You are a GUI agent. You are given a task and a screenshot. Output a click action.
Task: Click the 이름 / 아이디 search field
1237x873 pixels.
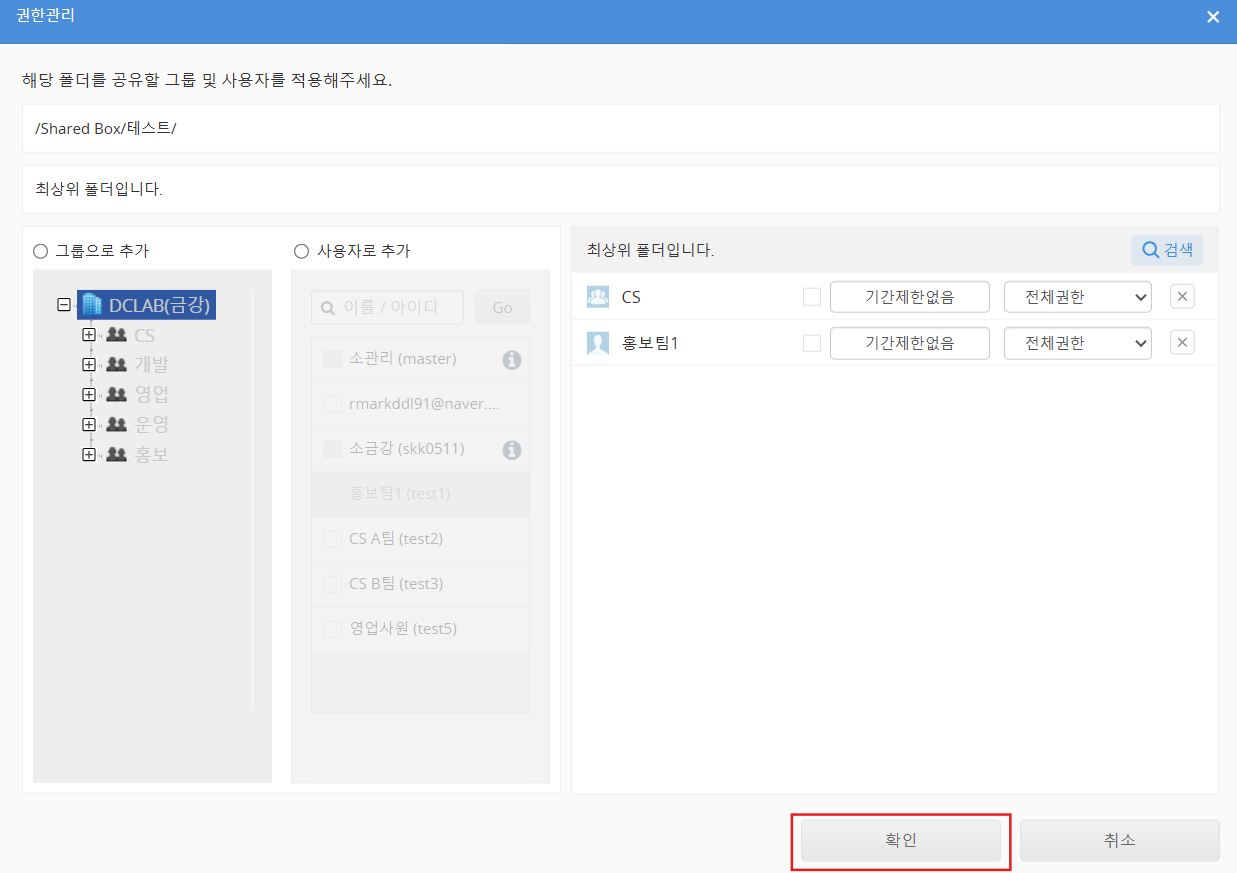pyautogui.click(x=387, y=308)
